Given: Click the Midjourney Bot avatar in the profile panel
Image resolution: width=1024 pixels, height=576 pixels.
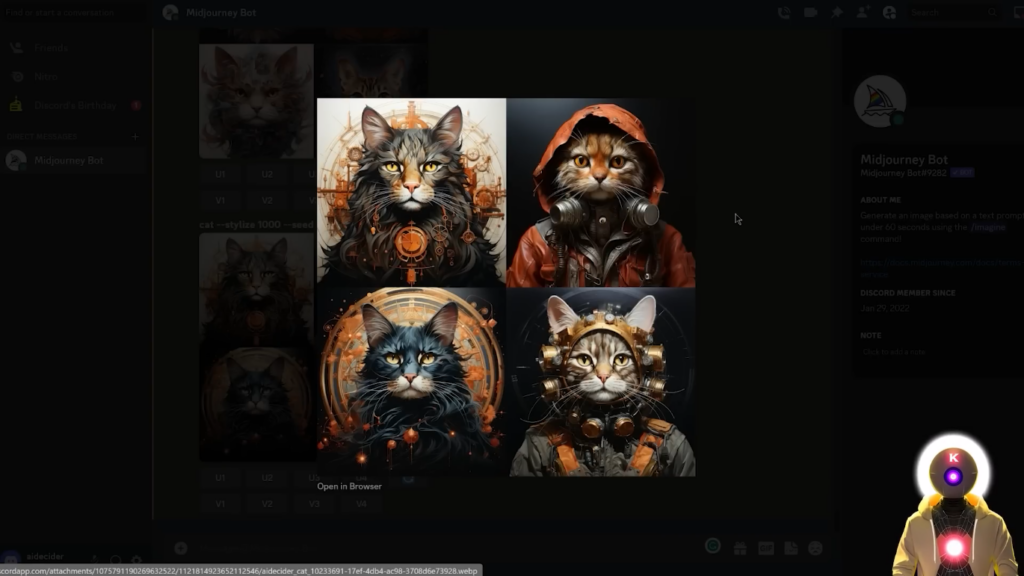Looking at the screenshot, I should click(x=880, y=101).
